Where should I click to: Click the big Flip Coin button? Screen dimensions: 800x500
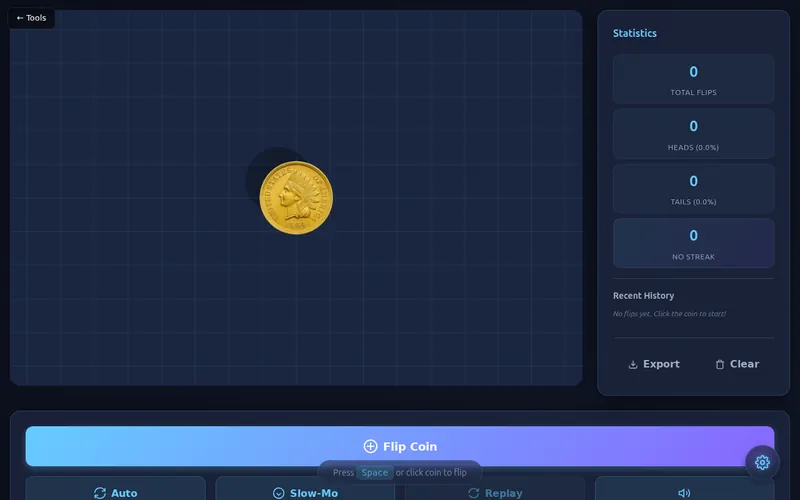[x=400, y=446]
